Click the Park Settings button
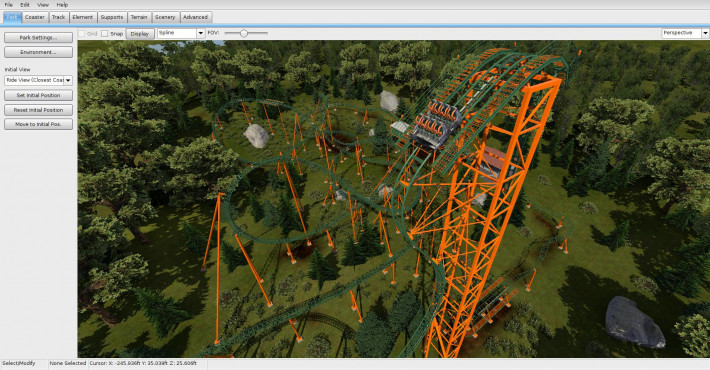710x370 pixels. point(38,38)
